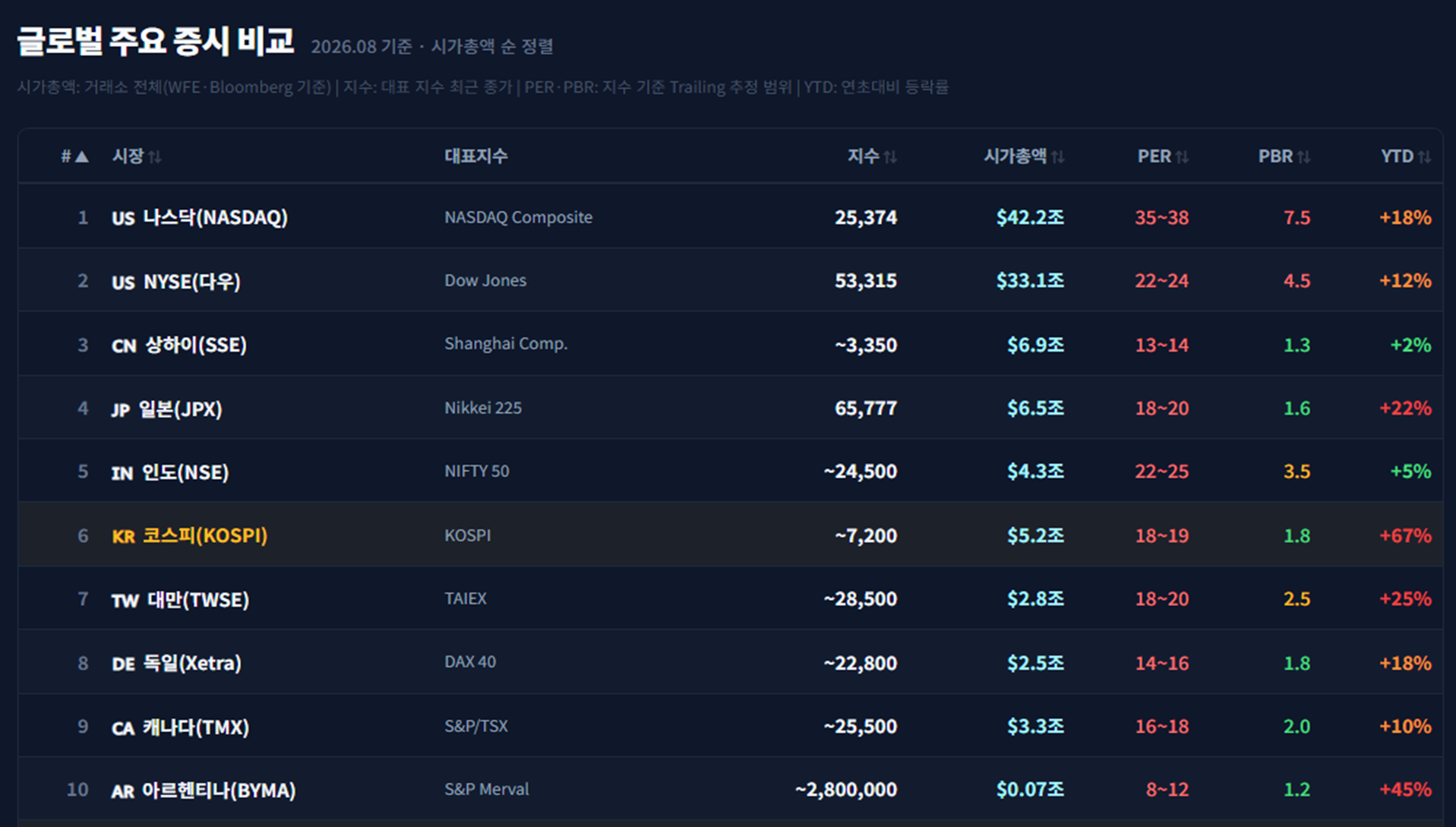This screenshot has height=827, width=1456.
Task: Click the index value ~2,800,000
Action: pos(846,790)
